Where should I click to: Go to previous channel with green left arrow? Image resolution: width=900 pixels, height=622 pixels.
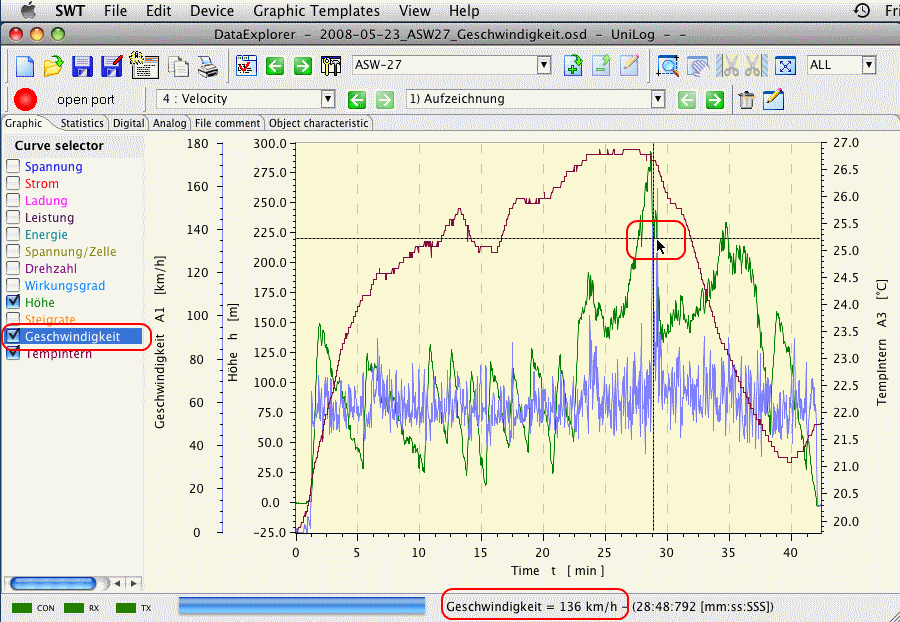click(x=357, y=100)
